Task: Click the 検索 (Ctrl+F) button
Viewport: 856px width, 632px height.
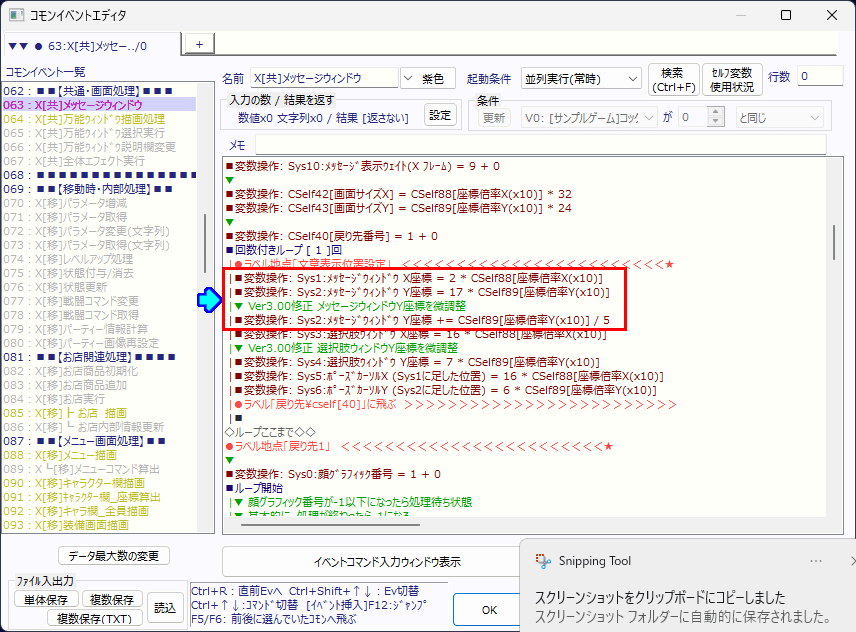Action: [673, 79]
